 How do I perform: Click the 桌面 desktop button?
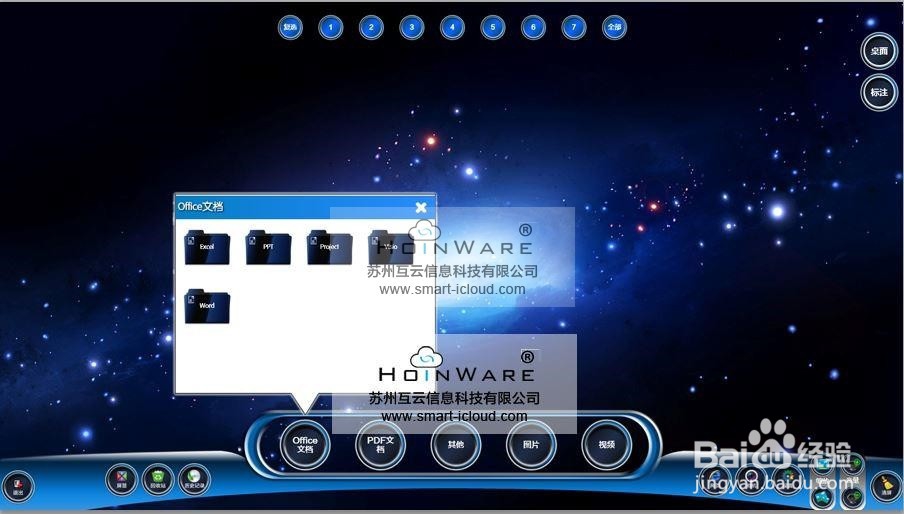879,51
